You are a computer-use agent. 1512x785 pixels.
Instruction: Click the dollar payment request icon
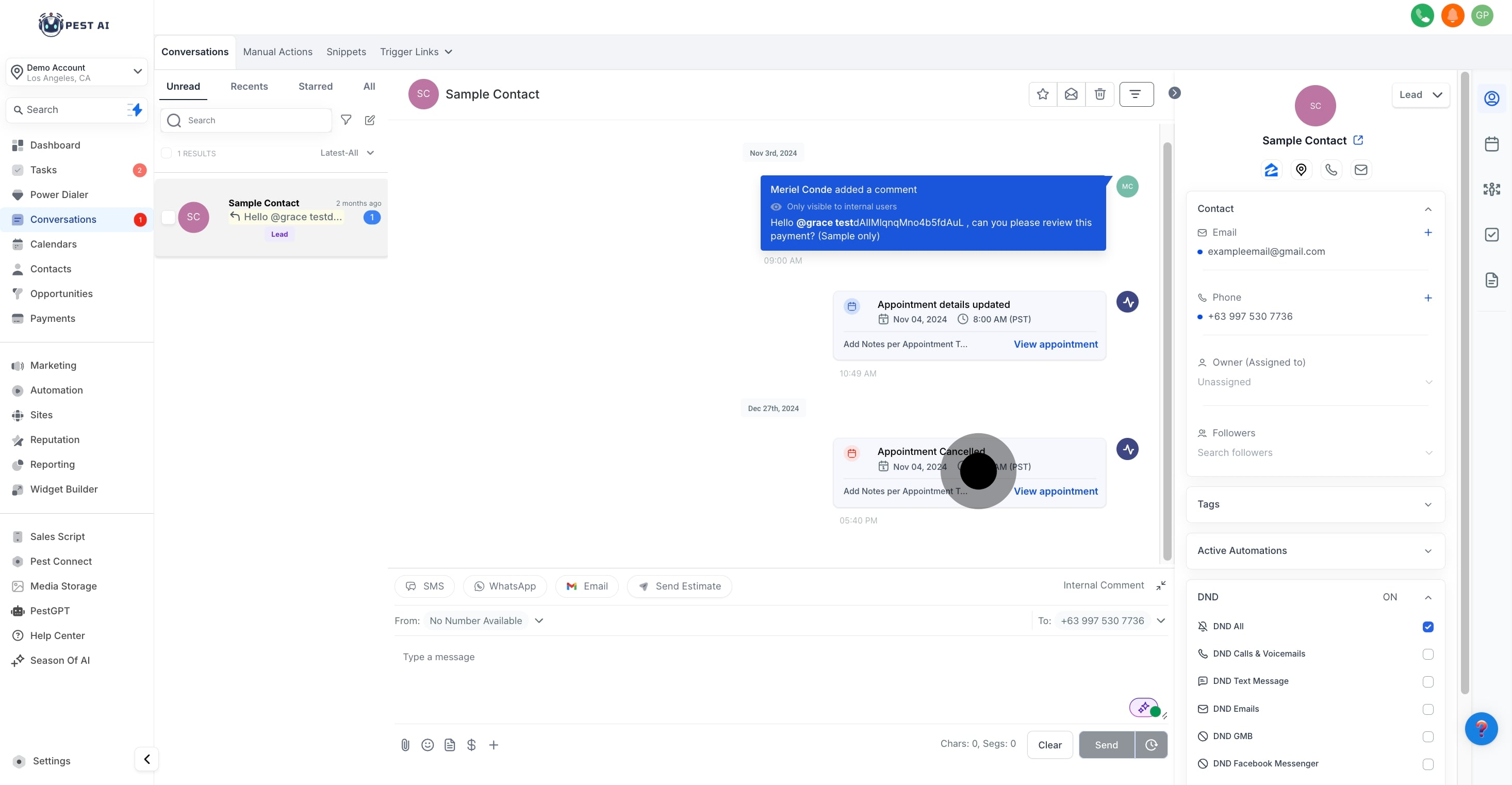pyautogui.click(x=471, y=744)
